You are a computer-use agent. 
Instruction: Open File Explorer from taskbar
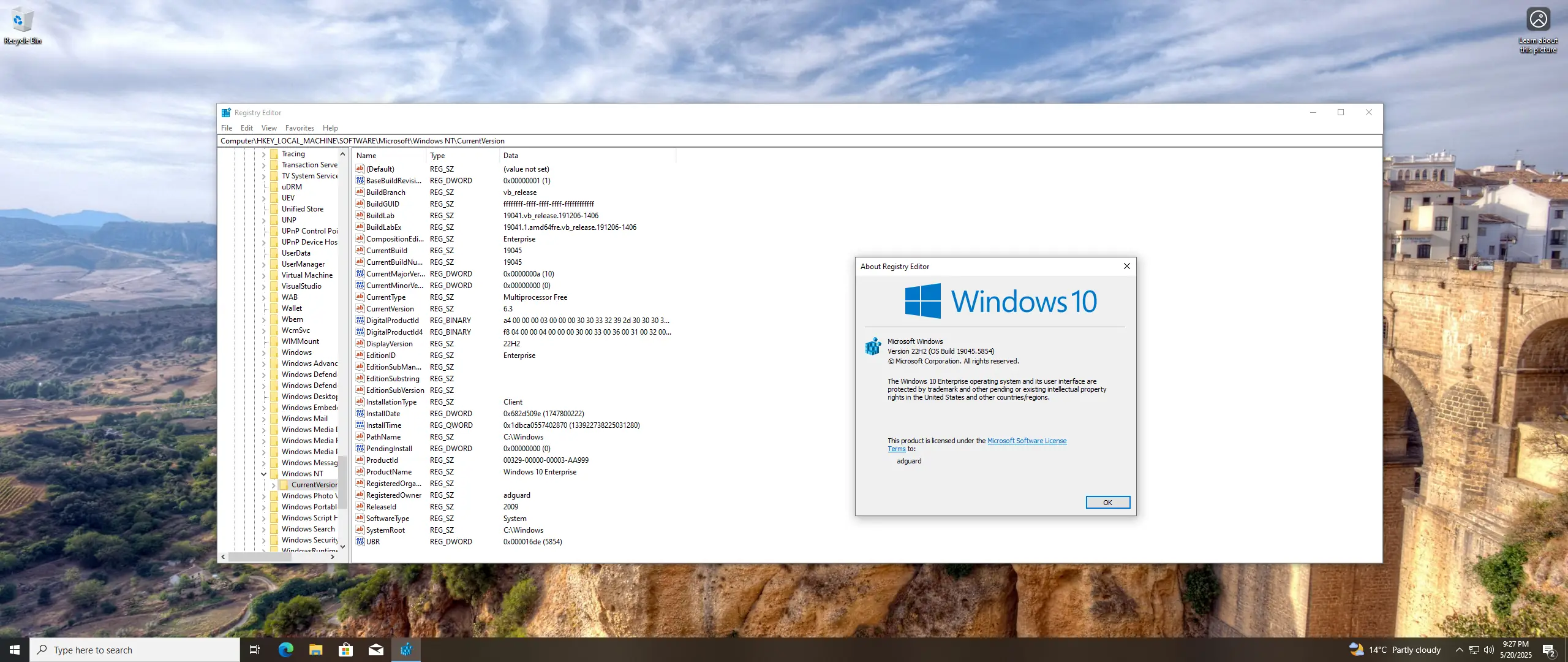[315, 650]
